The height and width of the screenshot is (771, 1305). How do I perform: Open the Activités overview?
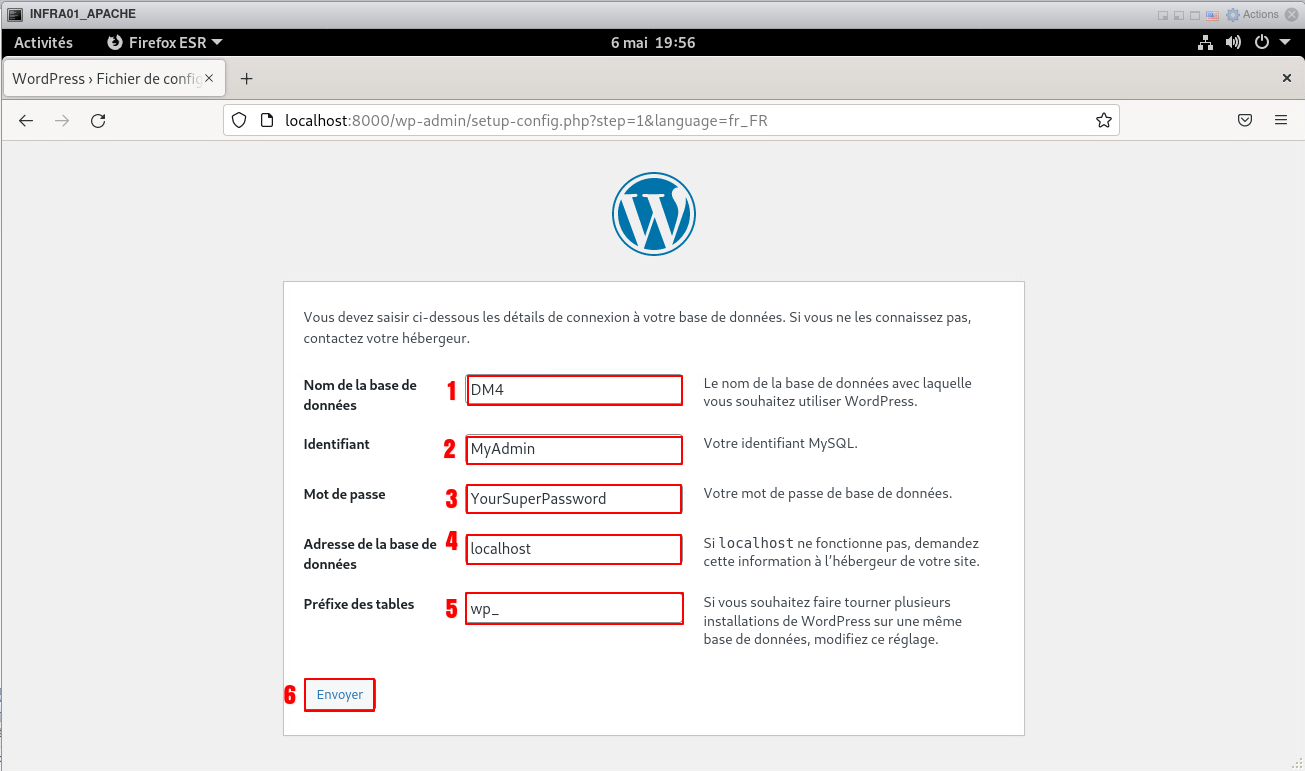tap(43, 43)
